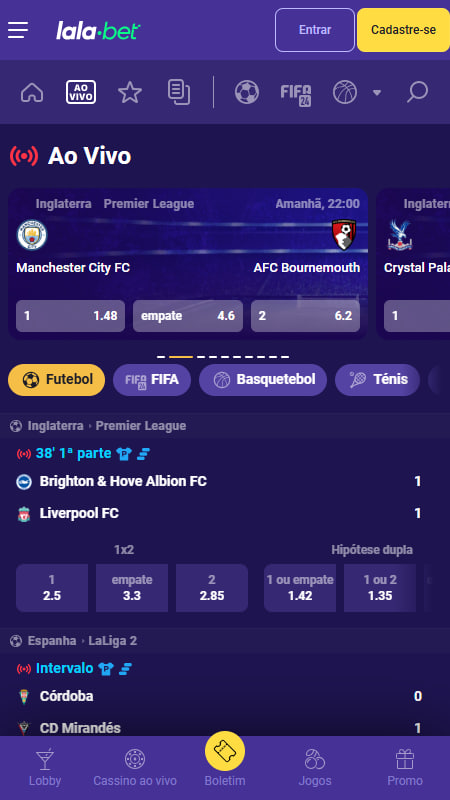Select the Basquetebol sport chip

click(x=263, y=380)
